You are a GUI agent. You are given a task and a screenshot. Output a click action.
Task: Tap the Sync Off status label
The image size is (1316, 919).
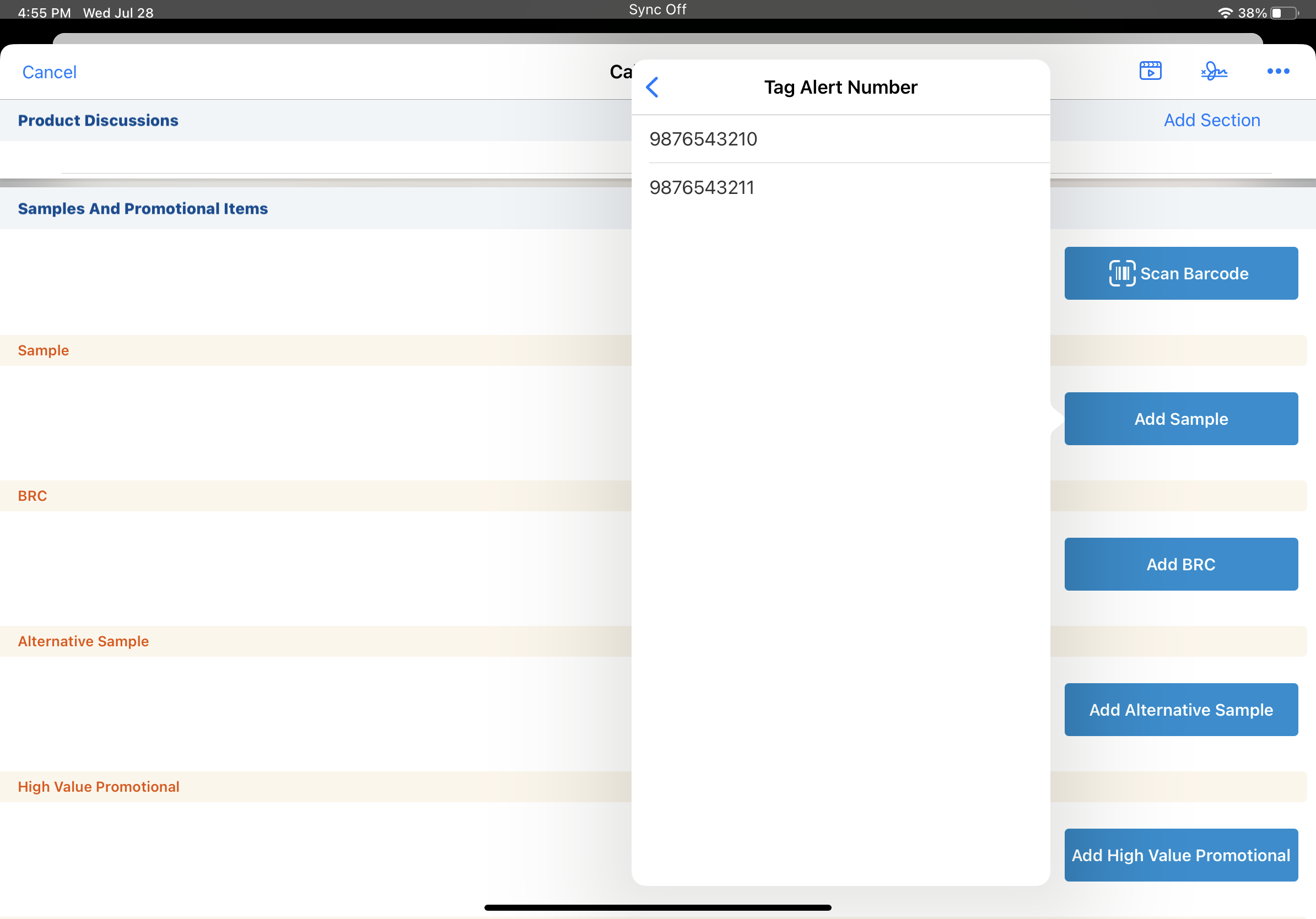point(657,10)
